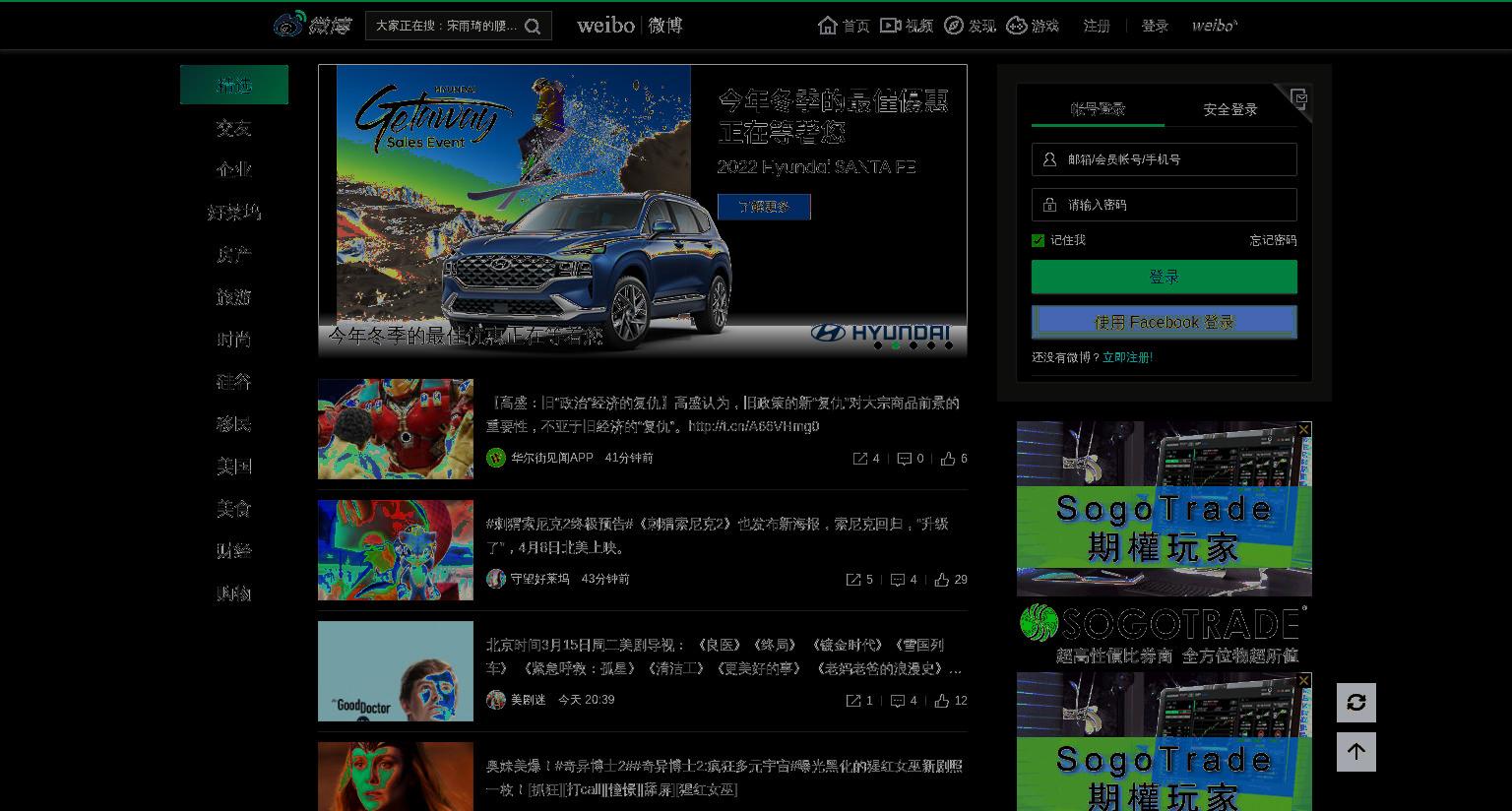Click 立即注册 link

tap(1127, 357)
